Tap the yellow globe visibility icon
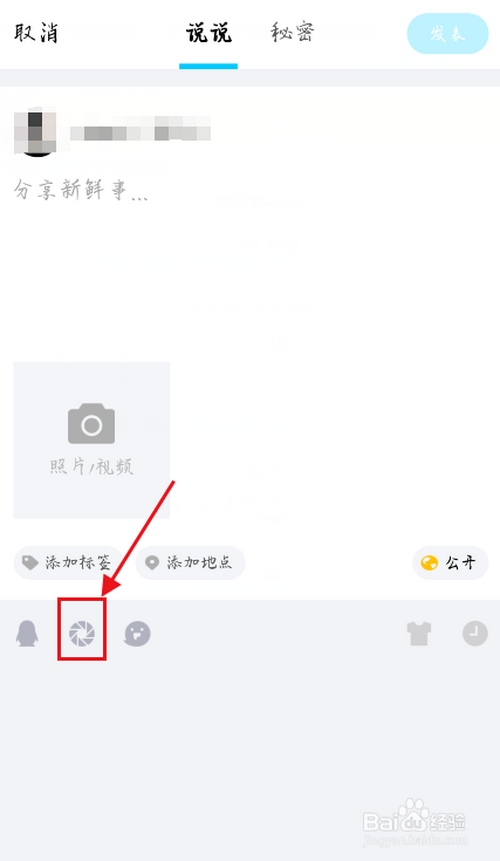 tap(429, 563)
